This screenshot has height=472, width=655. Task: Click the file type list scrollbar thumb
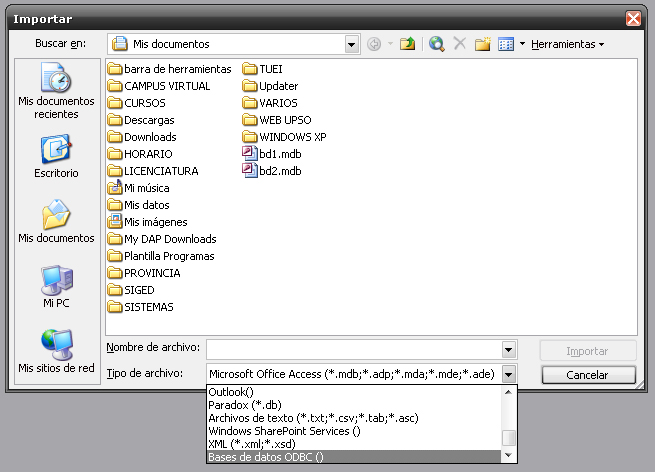point(508,438)
